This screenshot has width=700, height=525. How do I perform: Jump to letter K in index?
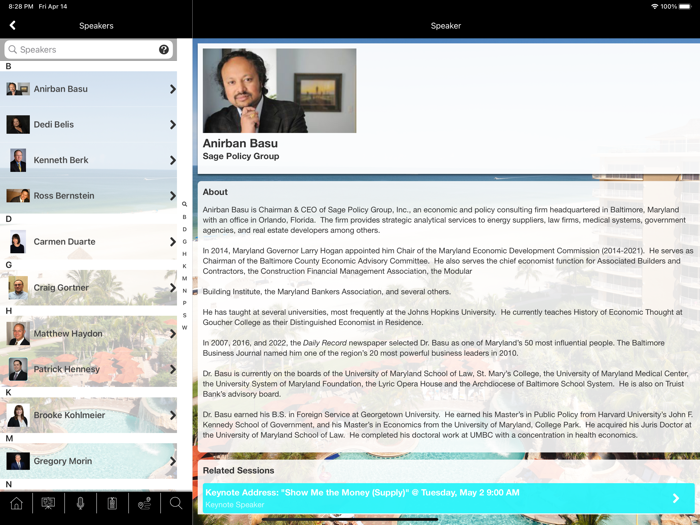click(x=184, y=266)
